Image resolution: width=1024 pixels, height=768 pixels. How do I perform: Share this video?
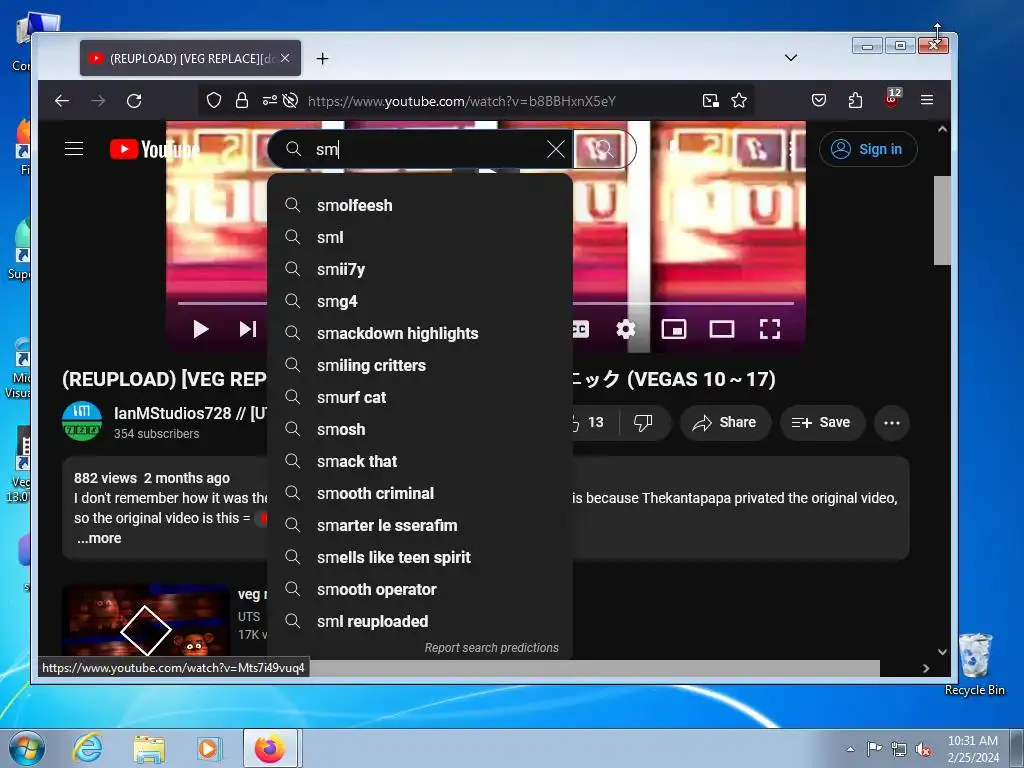pos(725,423)
